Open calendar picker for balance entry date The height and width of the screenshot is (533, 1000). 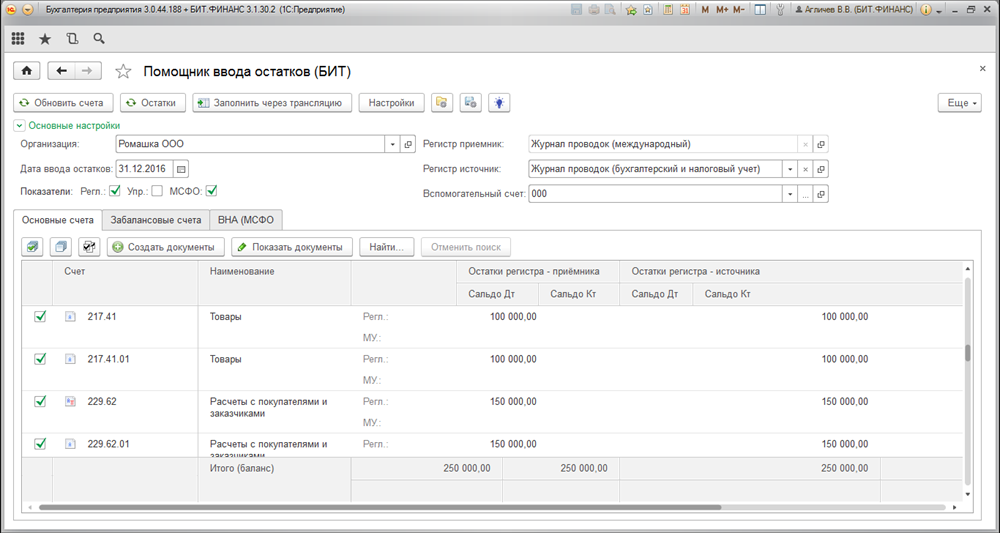[x=181, y=168]
